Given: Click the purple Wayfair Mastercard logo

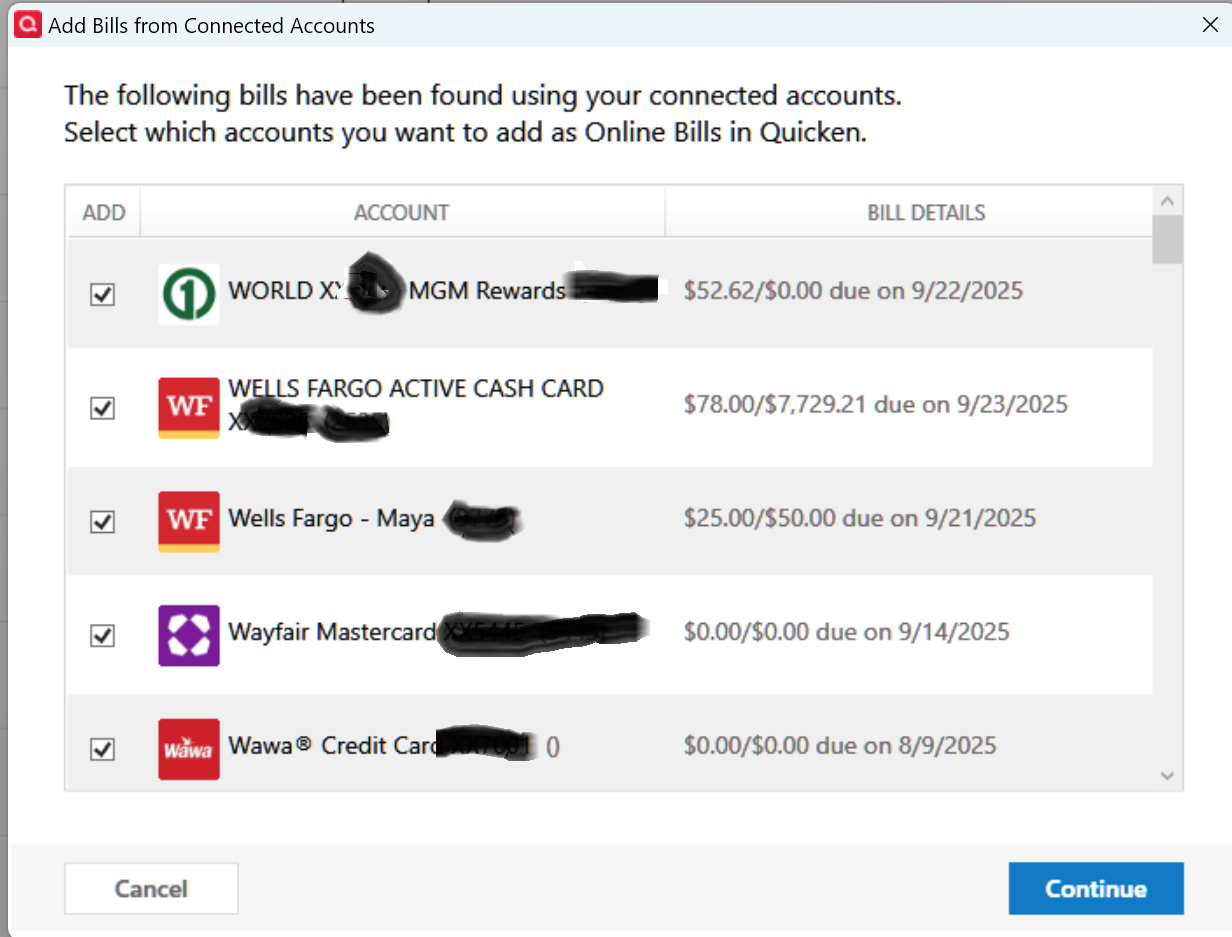Looking at the screenshot, I should pos(189,635).
